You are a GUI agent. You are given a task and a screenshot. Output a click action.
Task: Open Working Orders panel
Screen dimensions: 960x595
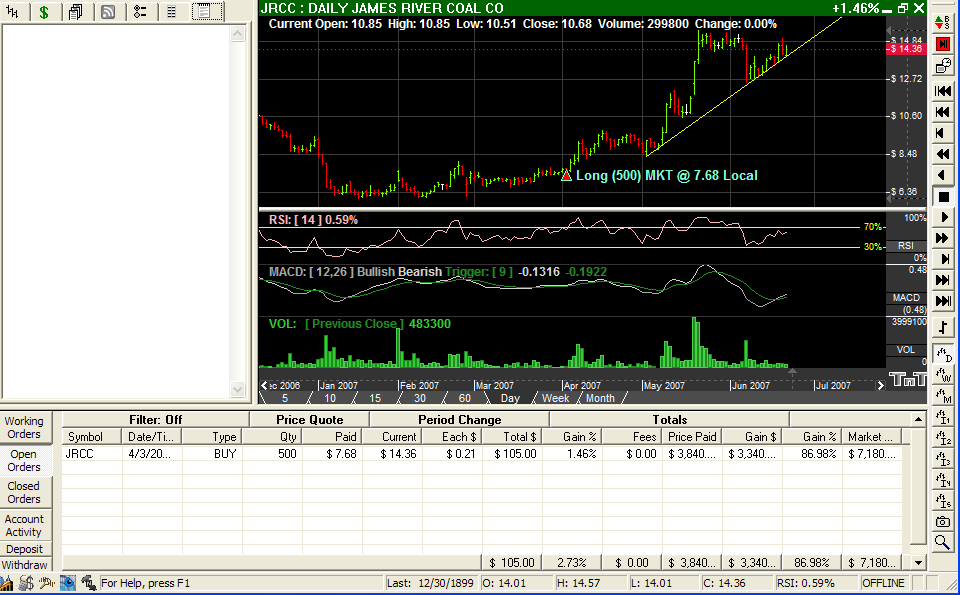coord(24,428)
